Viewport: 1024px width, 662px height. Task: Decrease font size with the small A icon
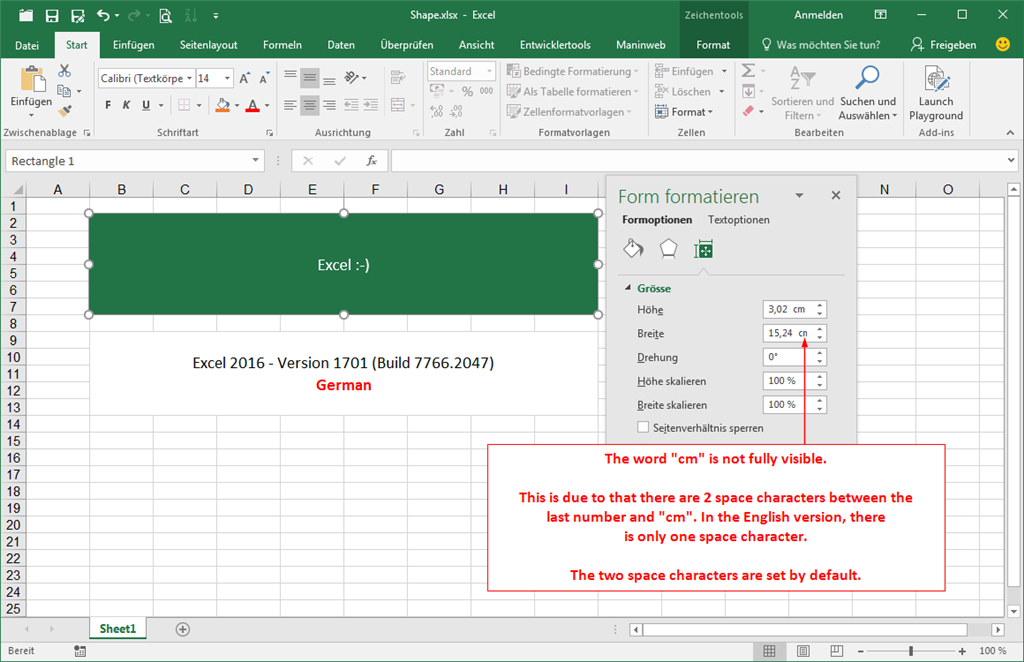coord(264,78)
